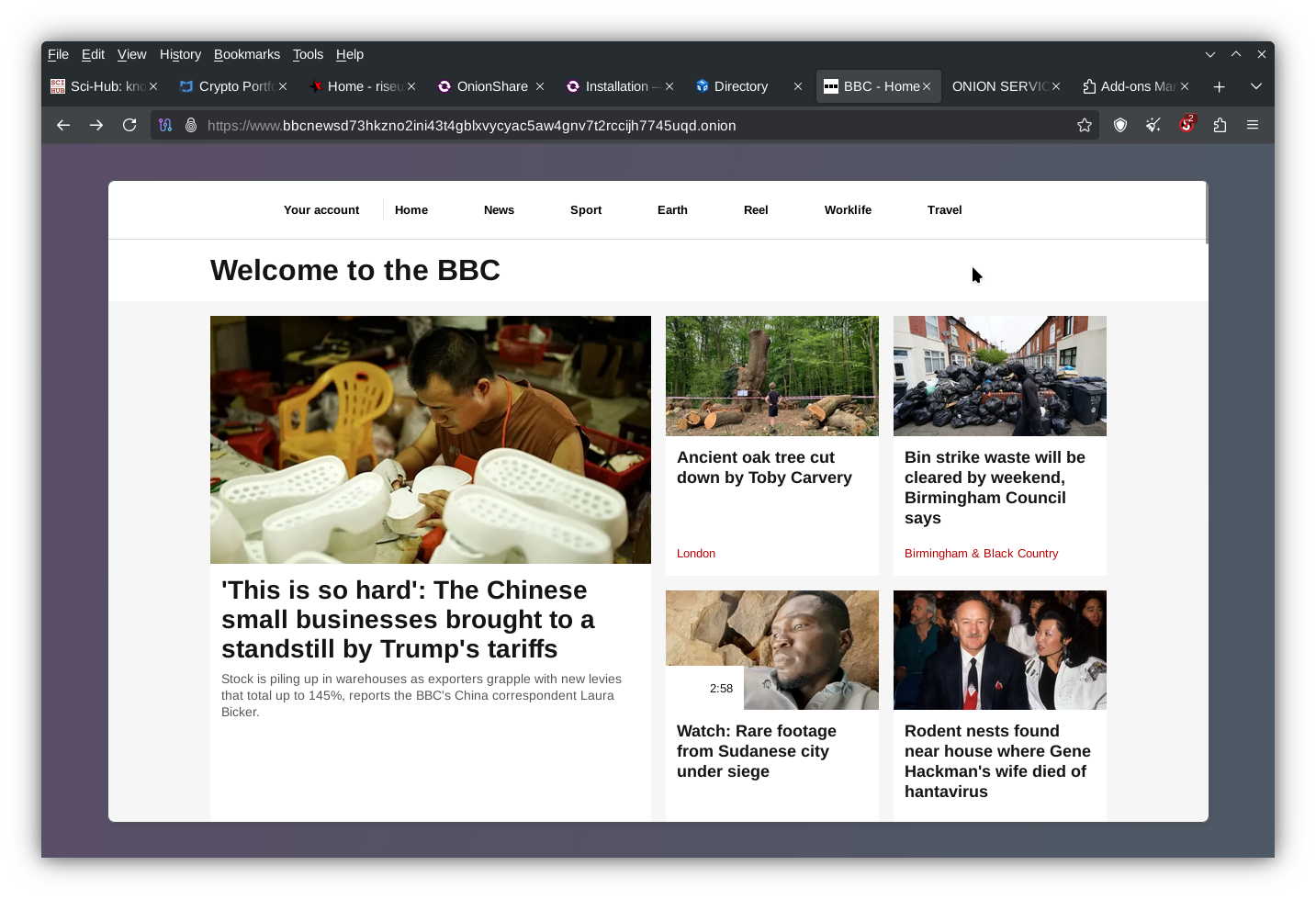The width and height of the screenshot is (1316, 899).
Task: Play the Sudanese city video thumbnail
Action: [x=772, y=650]
